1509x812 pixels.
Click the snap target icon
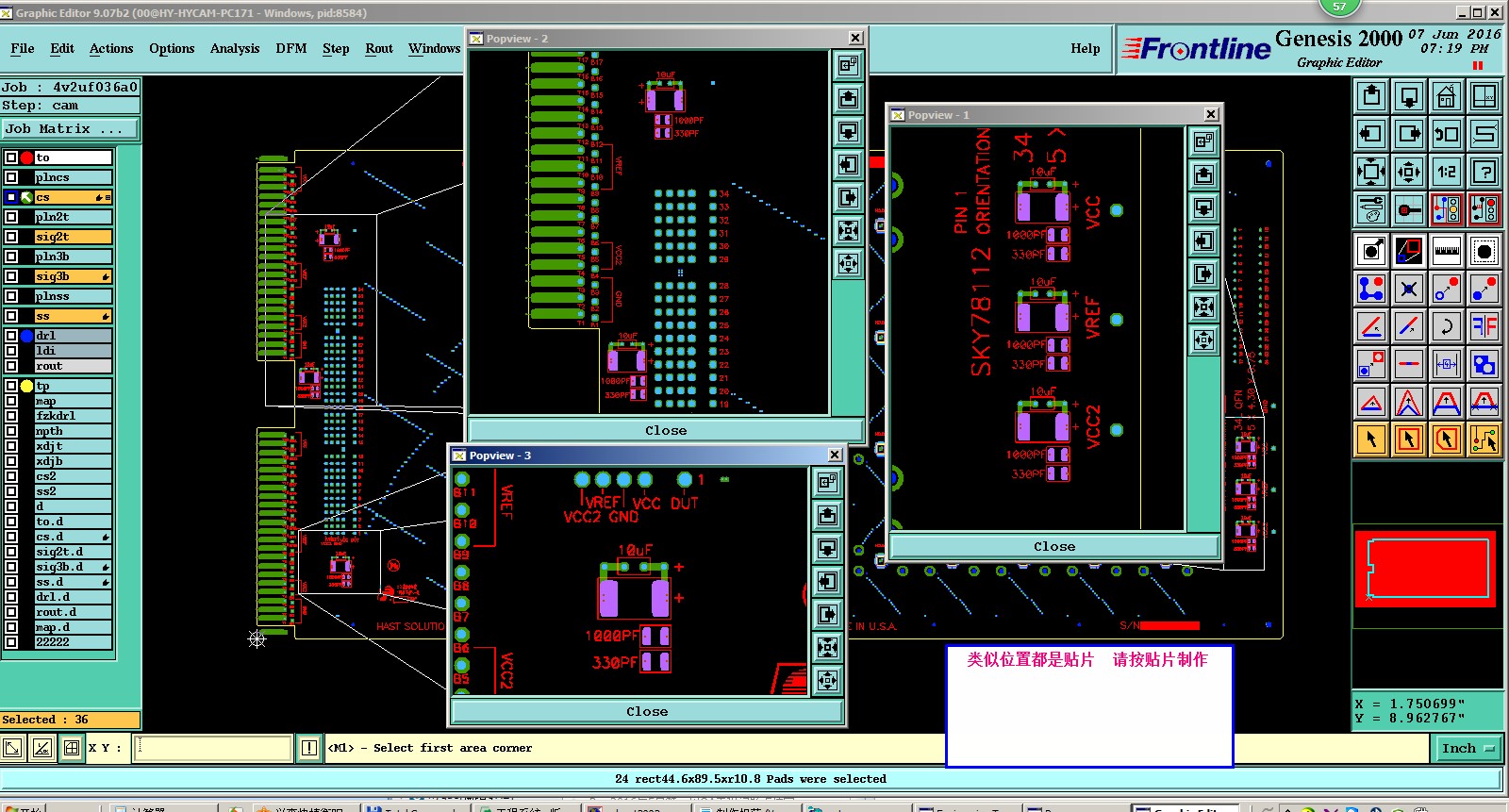tap(1409, 209)
